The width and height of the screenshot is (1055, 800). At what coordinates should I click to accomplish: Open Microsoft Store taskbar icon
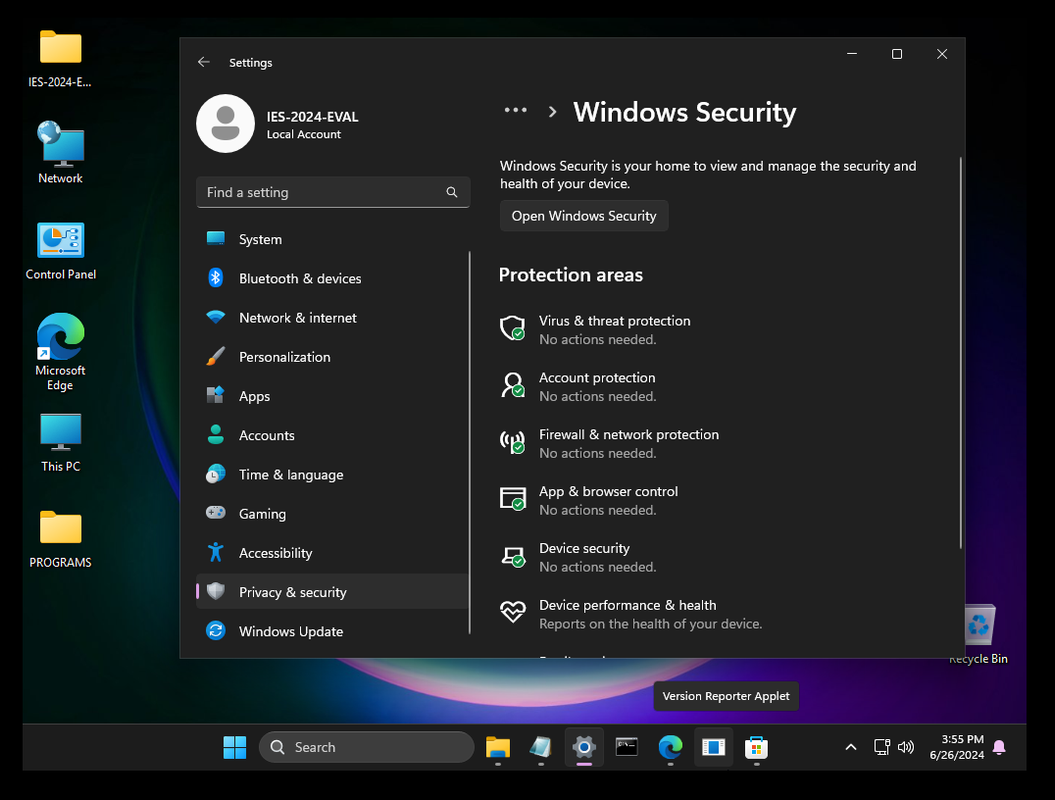click(756, 748)
